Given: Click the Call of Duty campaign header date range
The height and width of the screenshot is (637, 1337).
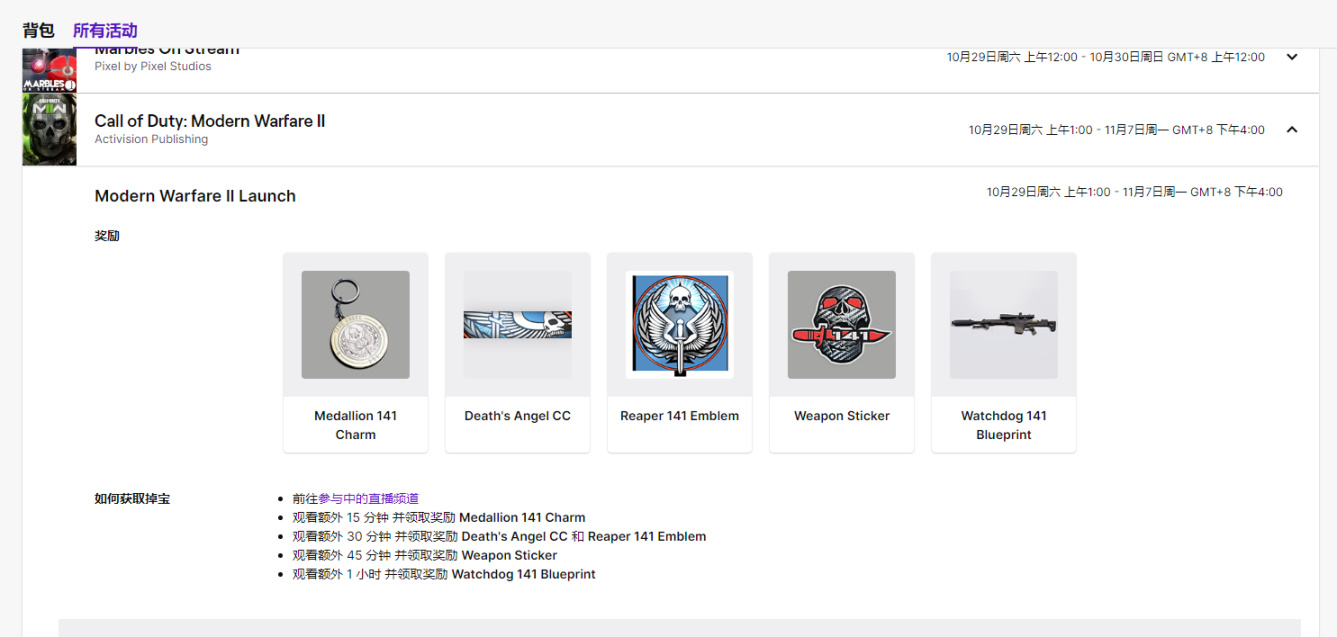Looking at the screenshot, I should pyautogui.click(x=1117, y=130).
